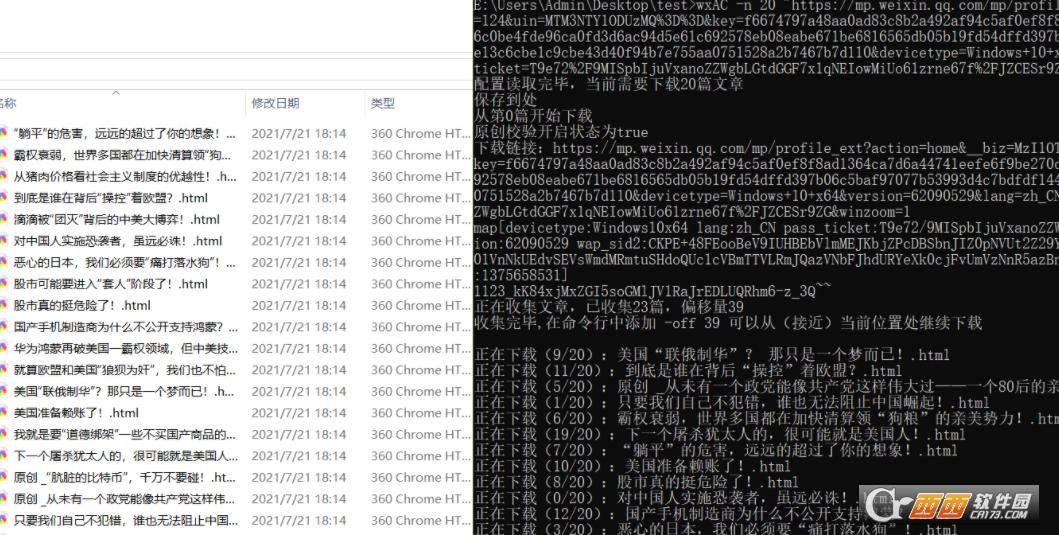Click console line 正在下载（5/20）原创 _从未有一个政党
The height and width of the screenshot is (535, 1059).
[x=767, y=386]
